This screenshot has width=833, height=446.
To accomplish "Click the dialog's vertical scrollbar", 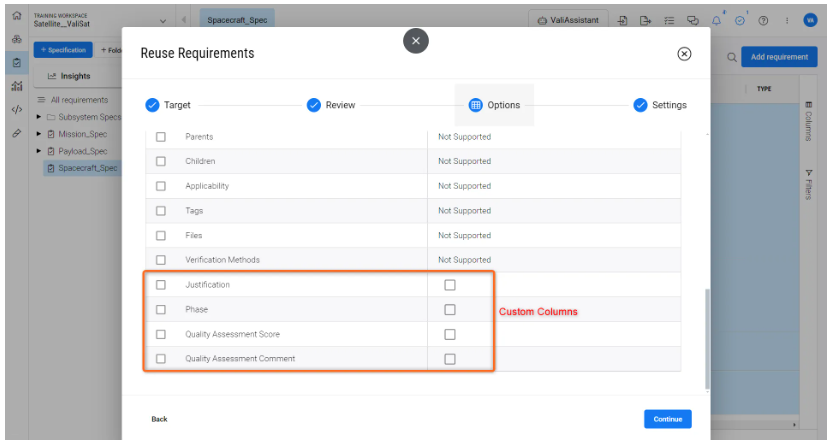I will point(707,340).
